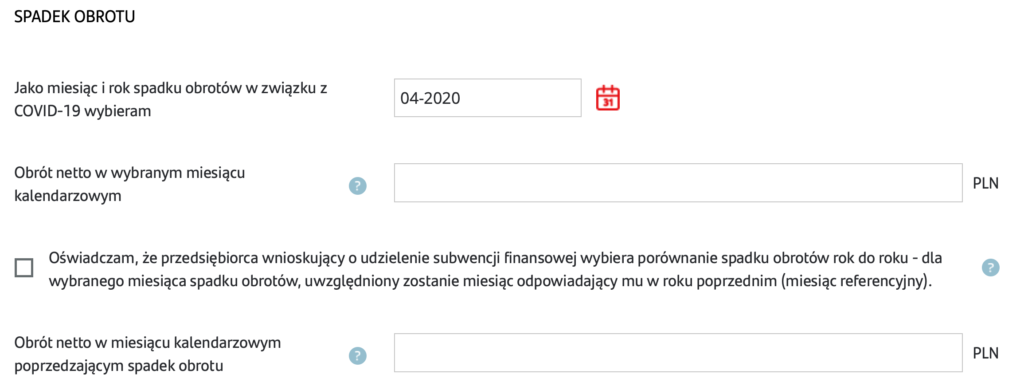Click 'Obrót netto w miesiącu kalendarzowym' label line
The image size is (1024, 386).
147,342
